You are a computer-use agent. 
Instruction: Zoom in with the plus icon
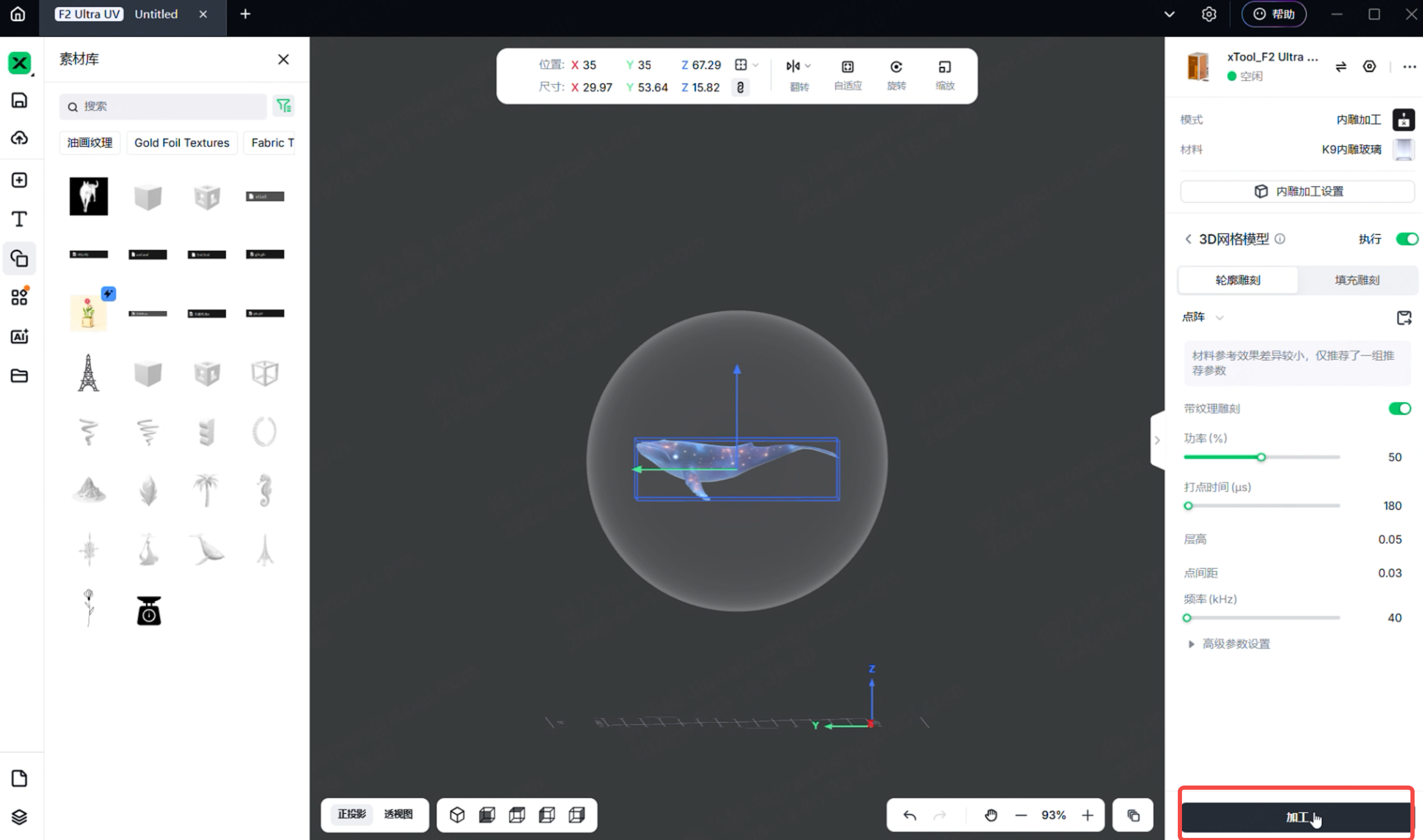coord(1087,815)
